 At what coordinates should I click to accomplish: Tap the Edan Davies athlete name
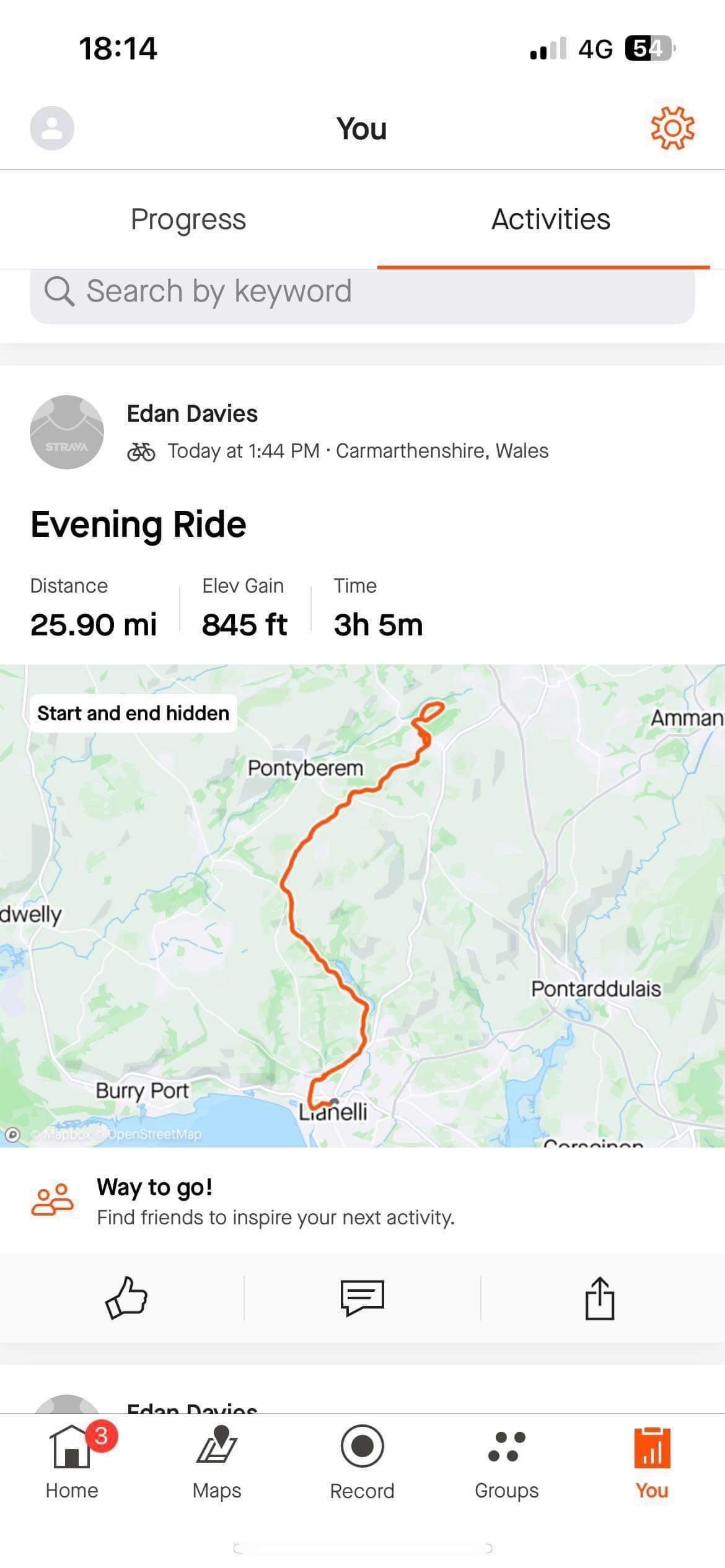(x=192, y=413)
